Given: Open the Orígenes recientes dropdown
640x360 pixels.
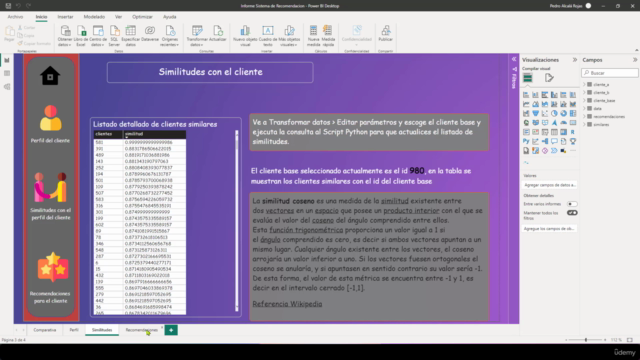Looking at the screenshot, I should pyautogui.click(x=170, y=36).
